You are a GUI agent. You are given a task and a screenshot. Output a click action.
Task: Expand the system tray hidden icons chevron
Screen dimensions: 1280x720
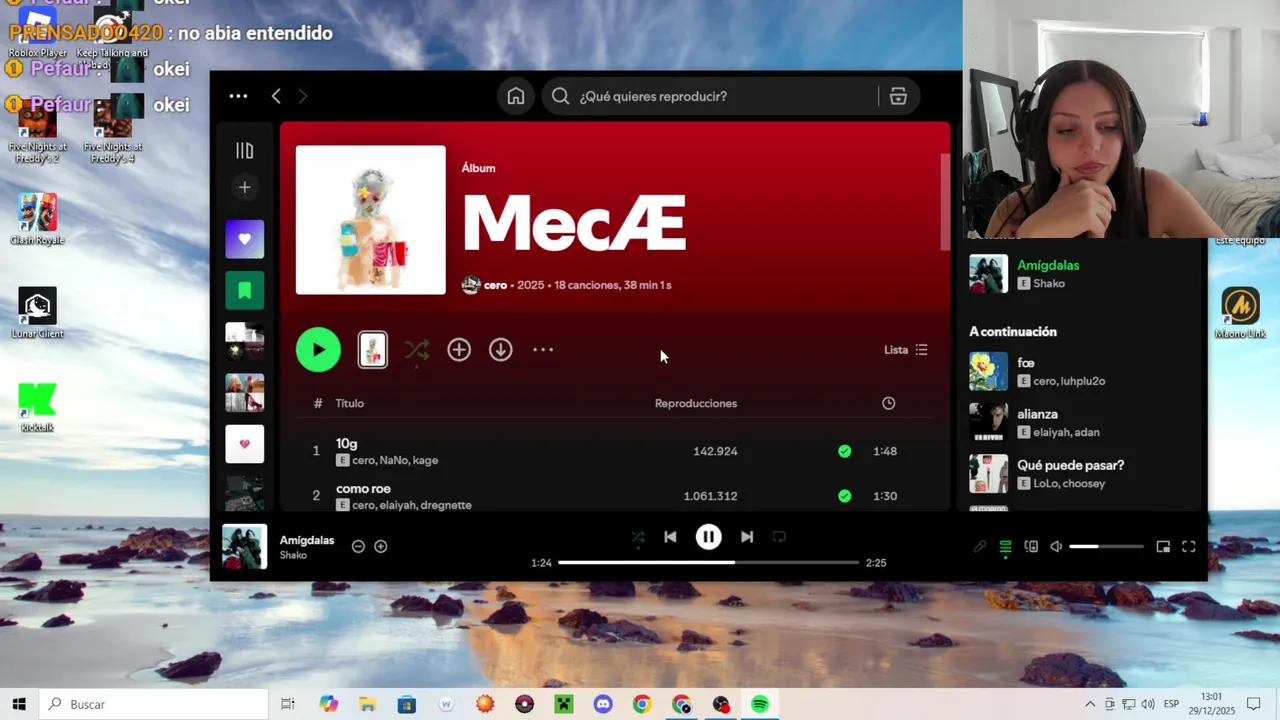pyautogui.click(x=1090, y=704)
